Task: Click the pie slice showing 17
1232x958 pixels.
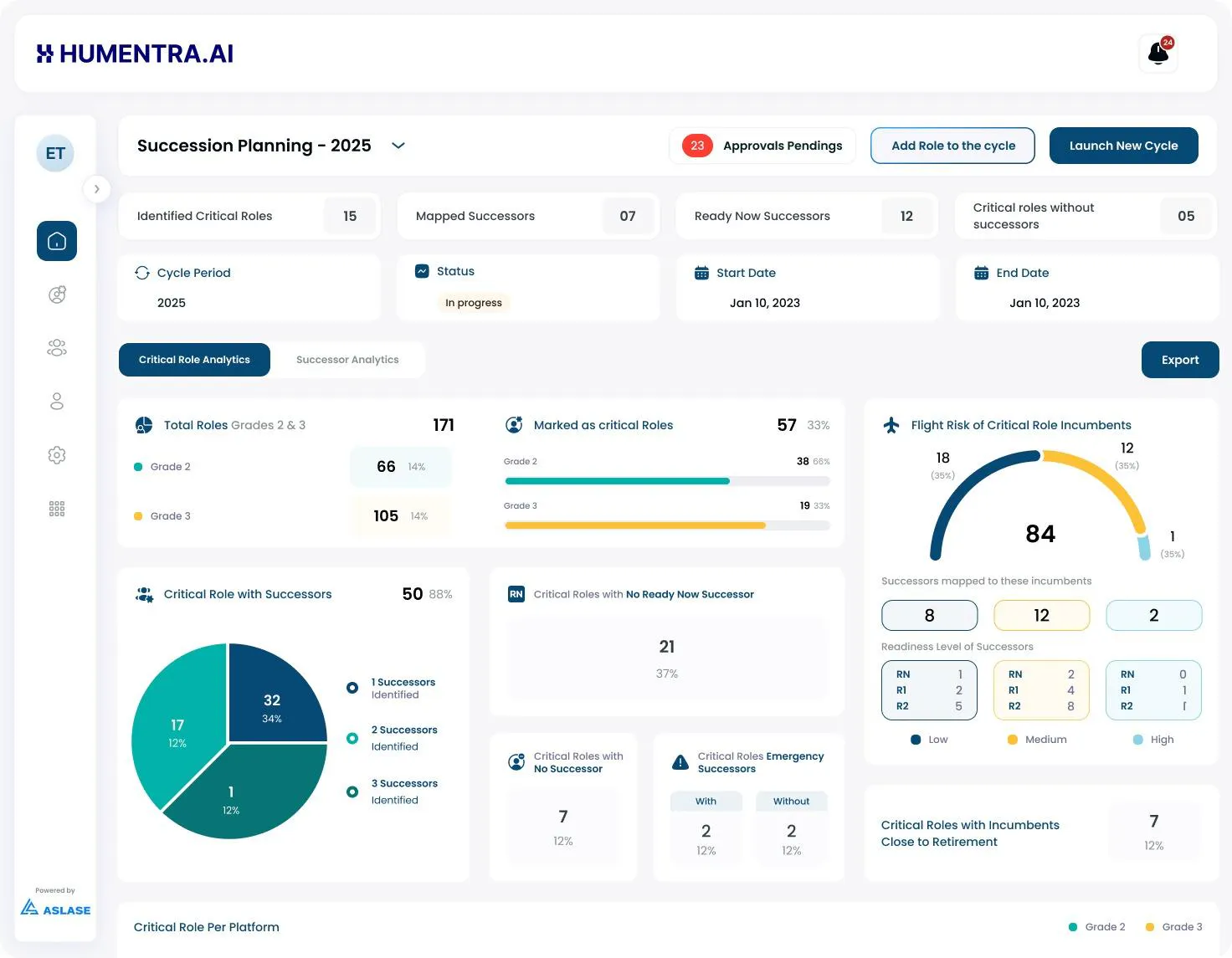Action: click(x=176, y=728)
